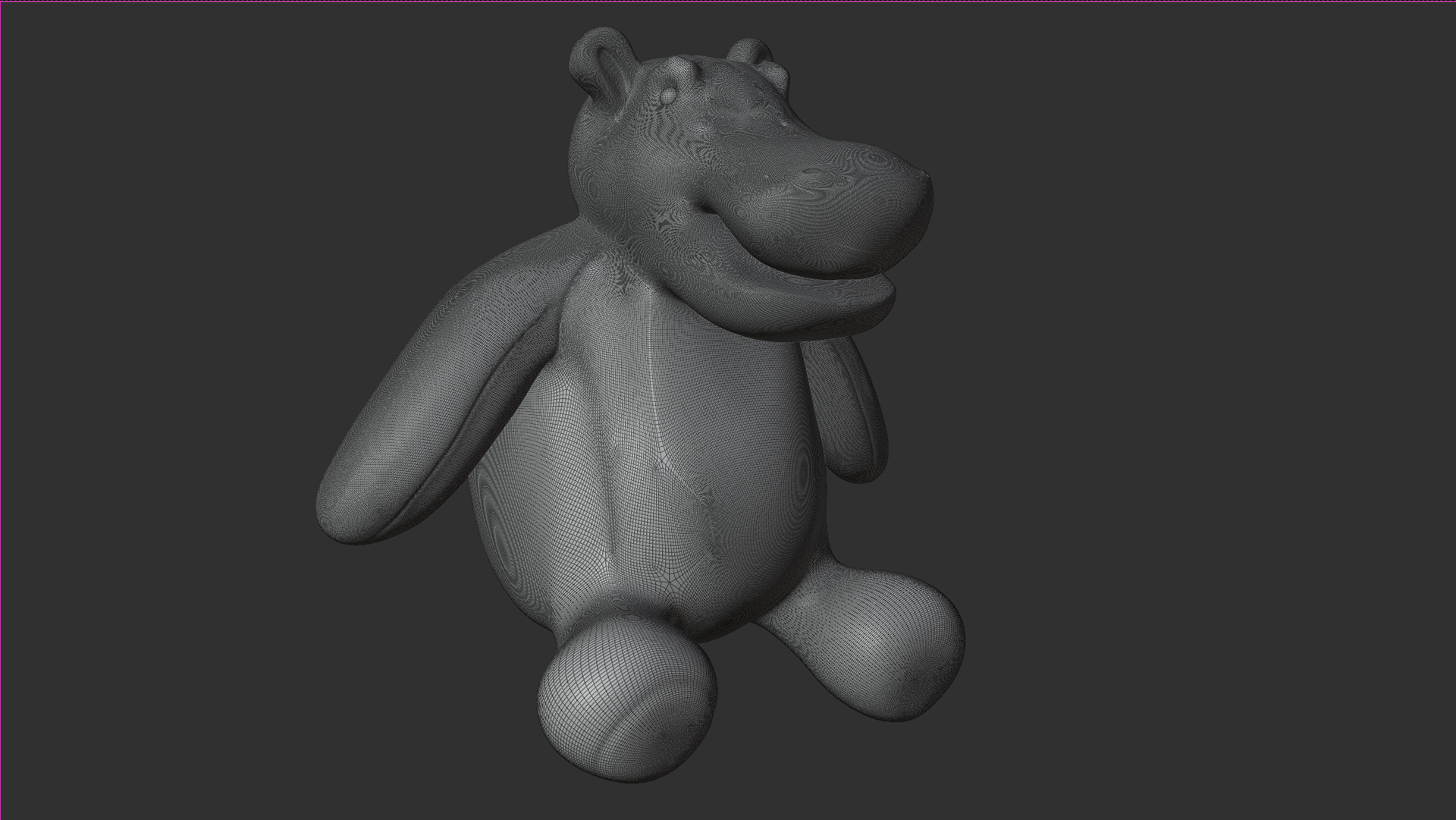Click the hippo's right ear
Image resolution: width=1456 pixels, height=820 pixels.
[751, 52]
